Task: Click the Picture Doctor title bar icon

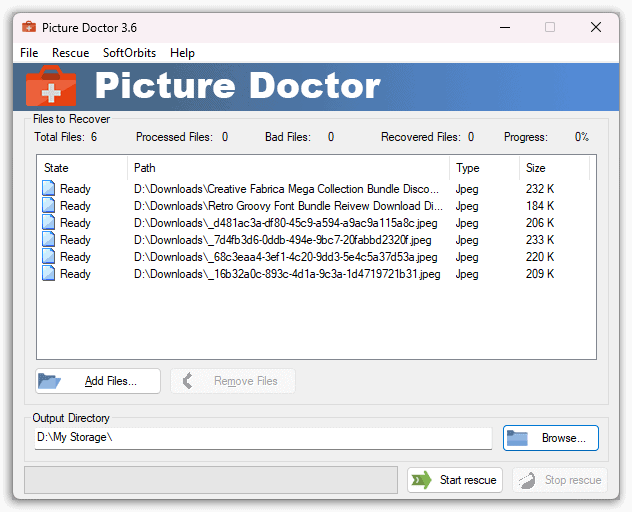Action: pos(29,27)
